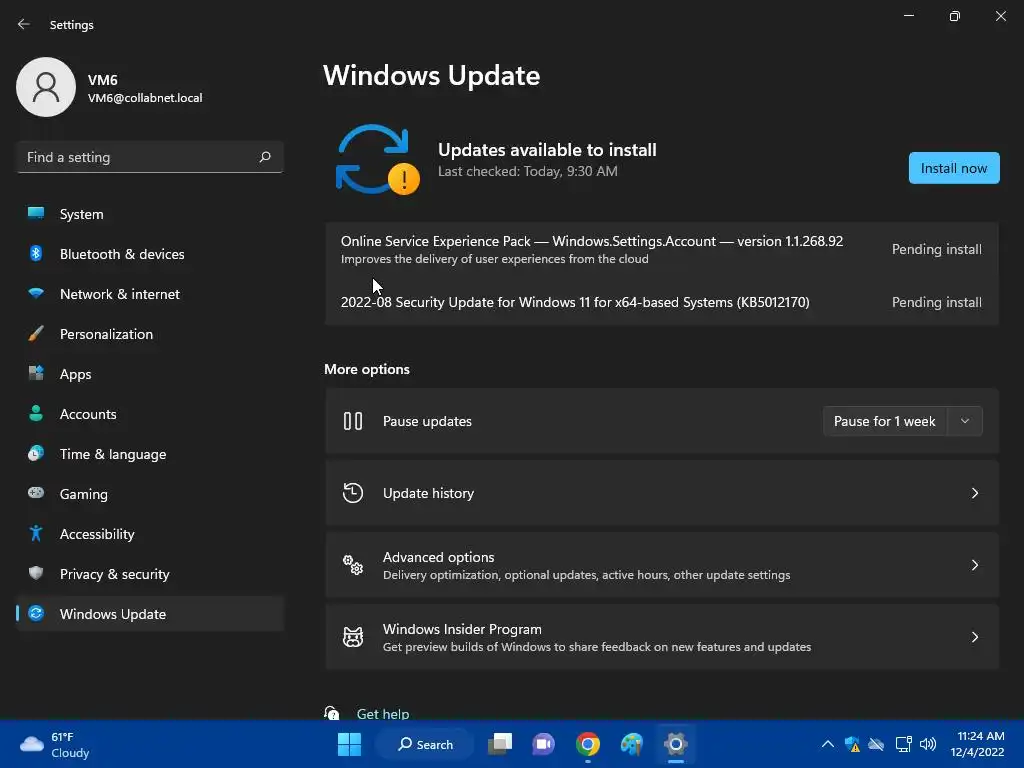Screen dimensions: 1024x768
Task: Click the Accounts person icon
Action: [x=36, y=413]
